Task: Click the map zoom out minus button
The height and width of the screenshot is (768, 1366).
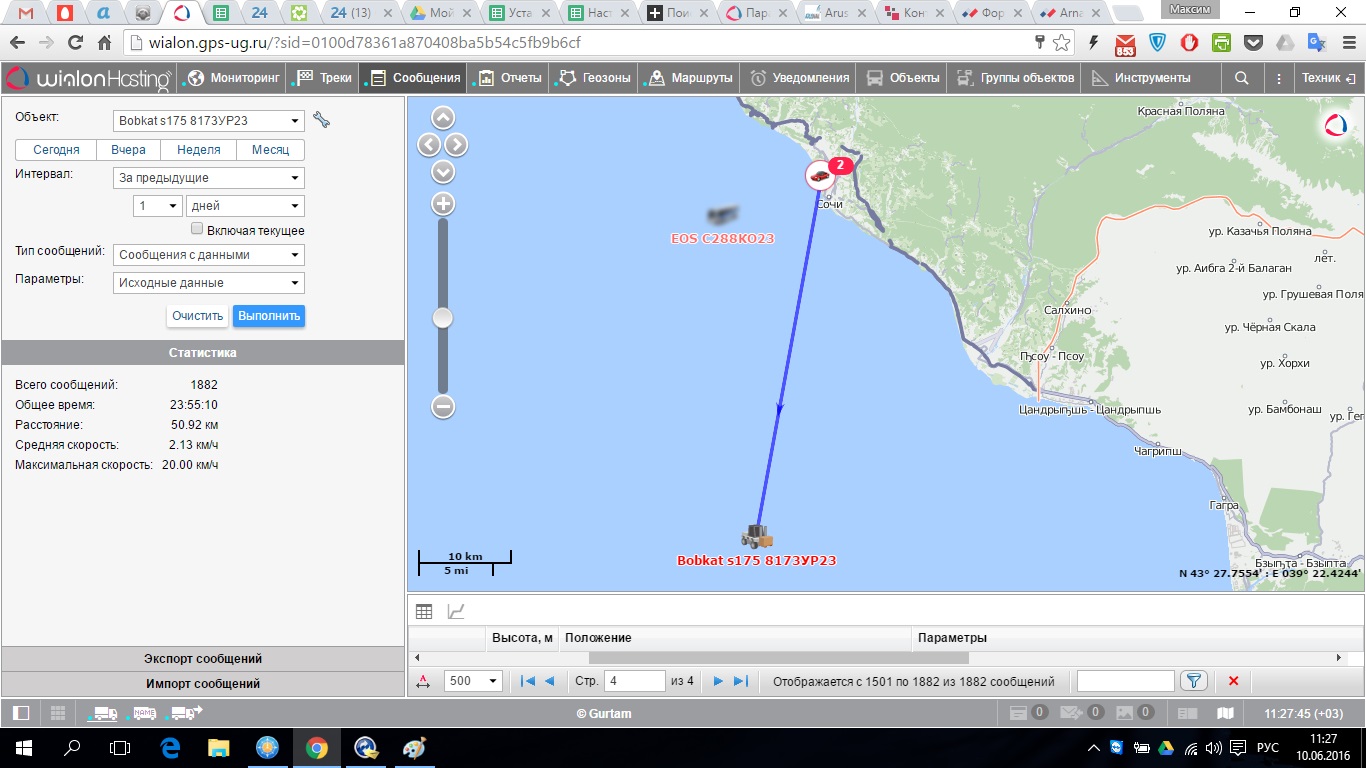Action: (442, 406)
